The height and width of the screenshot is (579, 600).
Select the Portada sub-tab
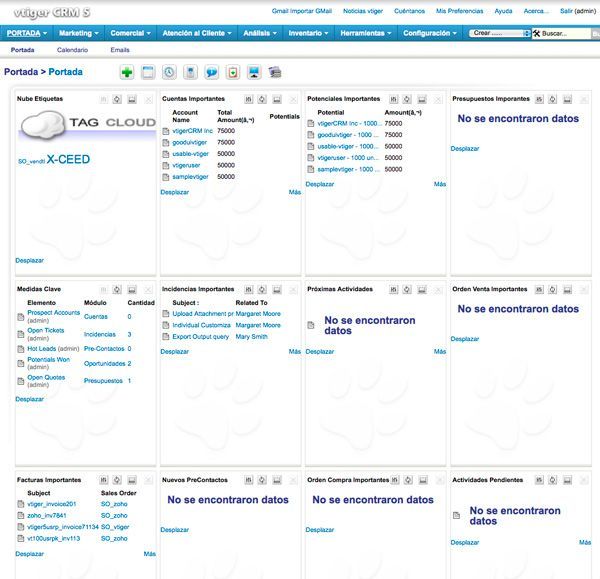click(23, 50)
